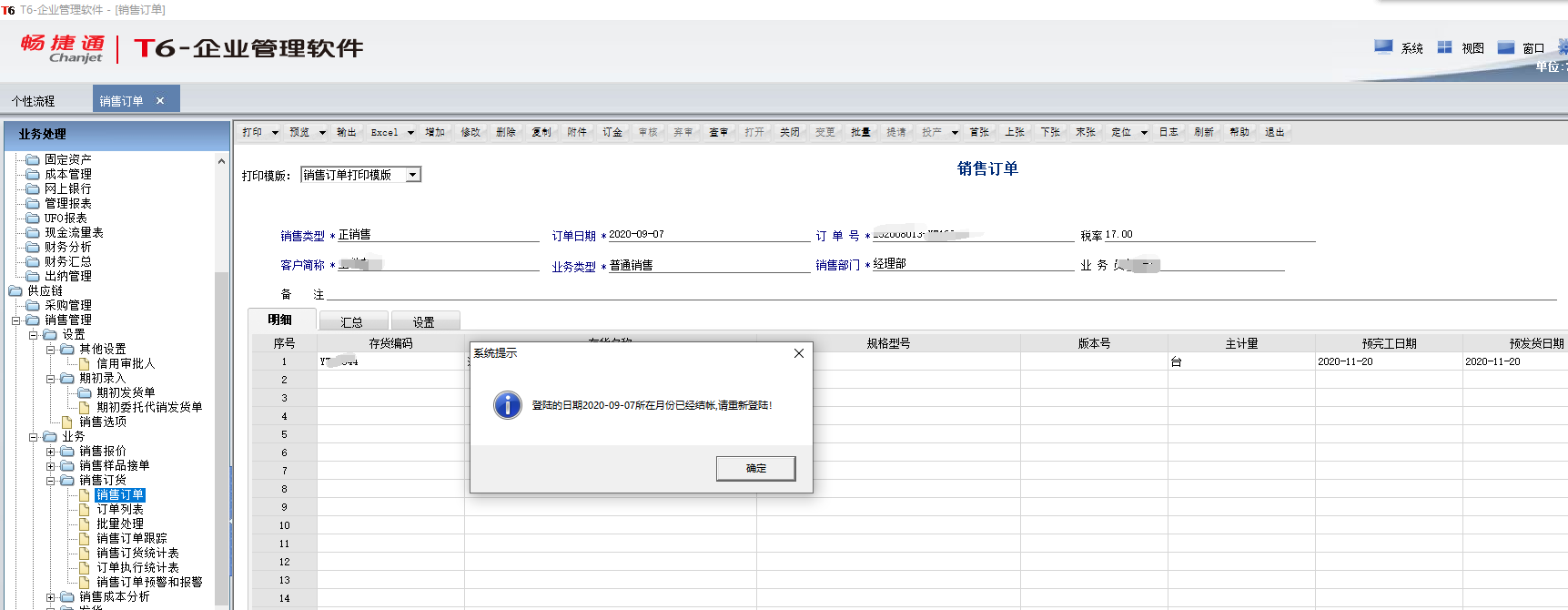
Task: Click 增加 toolbar button
Action: pyautogui.click(x=435, y=132)
